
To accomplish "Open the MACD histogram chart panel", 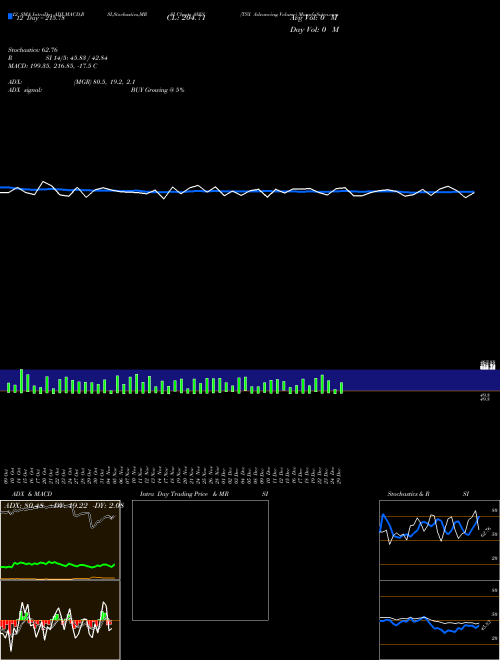I will pos(60,620).
